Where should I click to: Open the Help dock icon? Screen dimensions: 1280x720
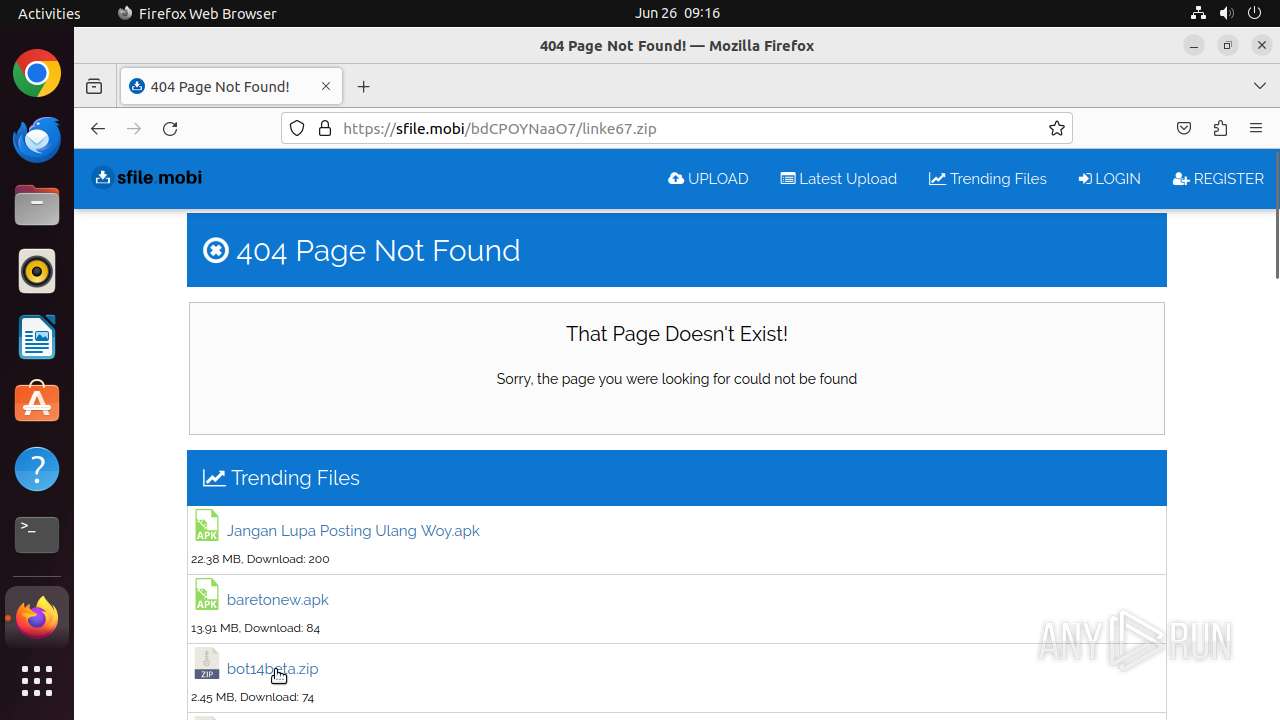click(x=37, y=469)
